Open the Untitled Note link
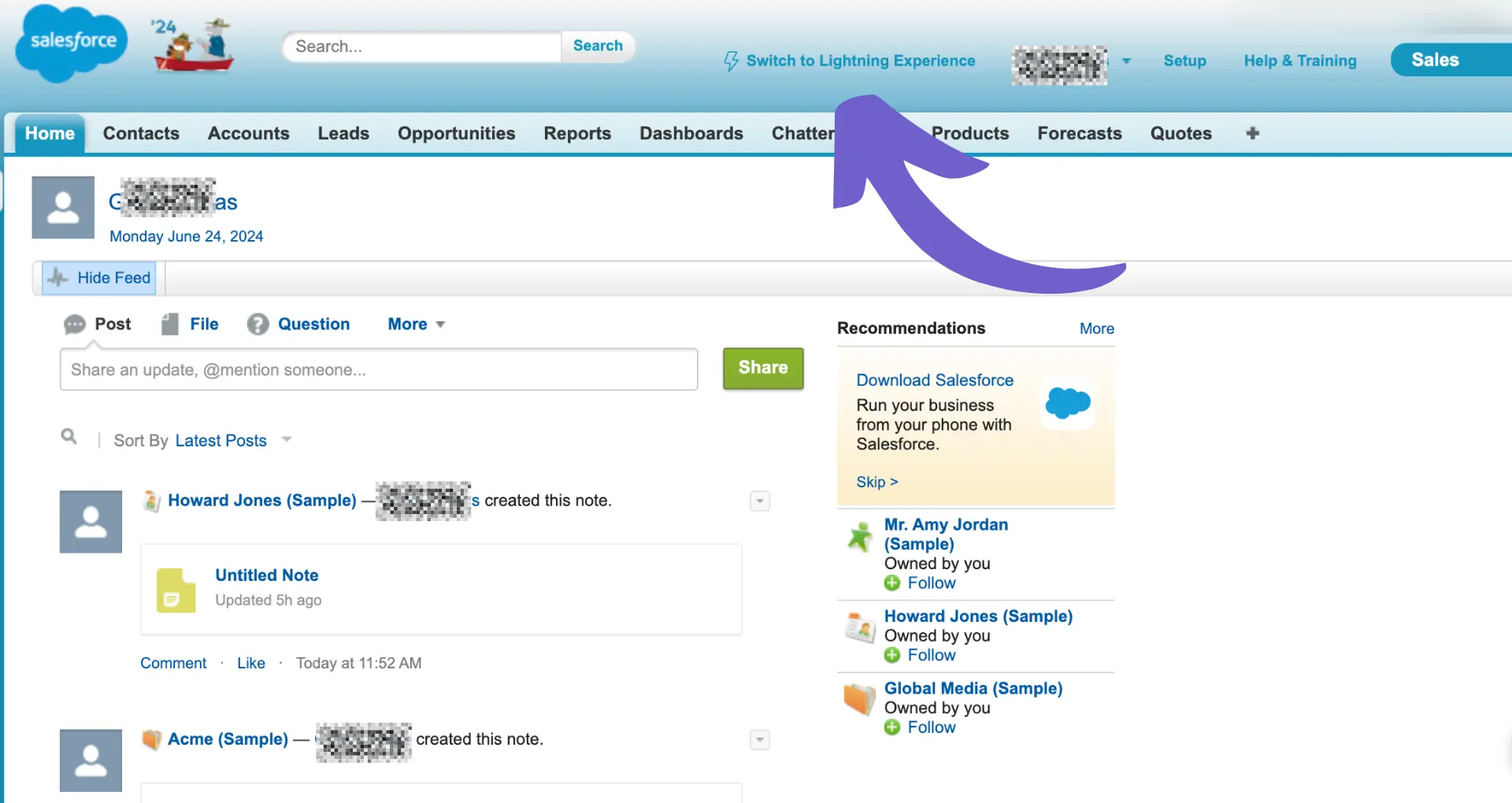This screenshot has width=1512, height=803. click(267, 575)
